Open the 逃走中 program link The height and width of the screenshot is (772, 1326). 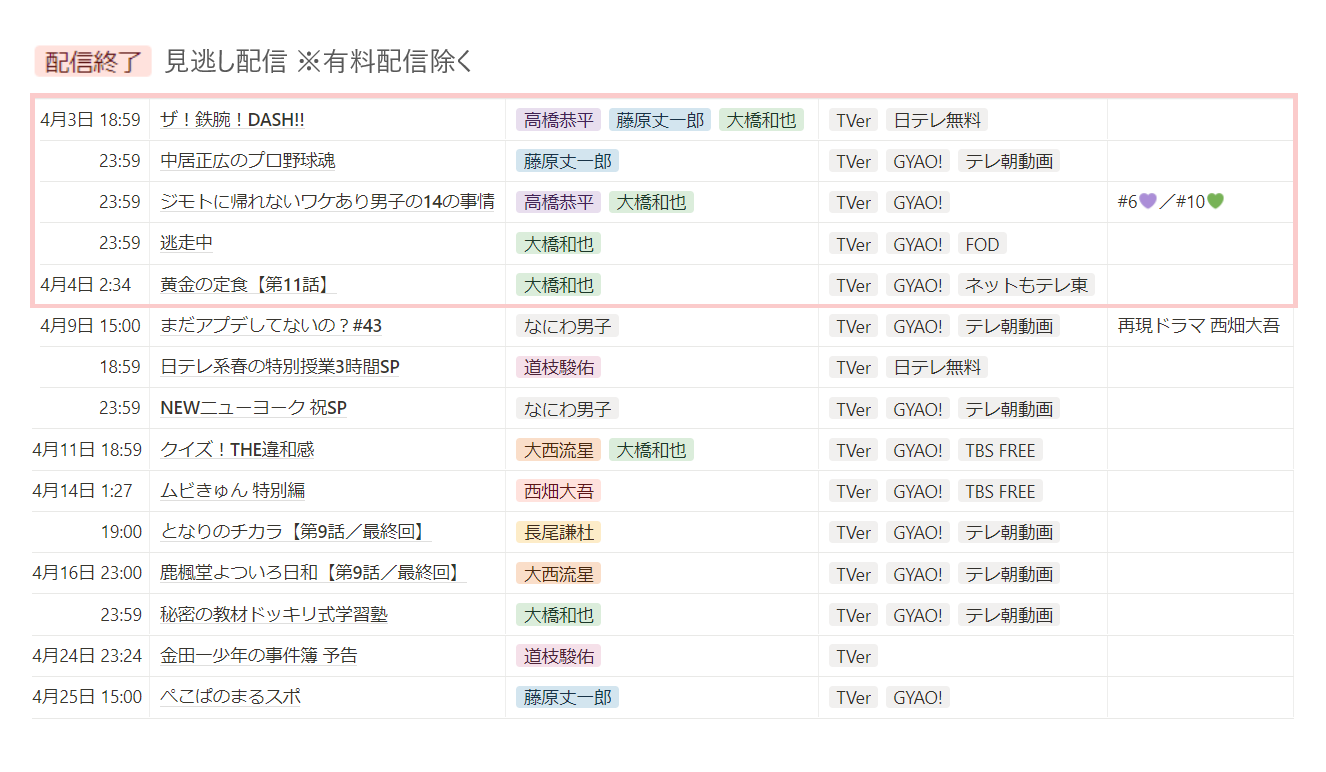tap(186, 243)
